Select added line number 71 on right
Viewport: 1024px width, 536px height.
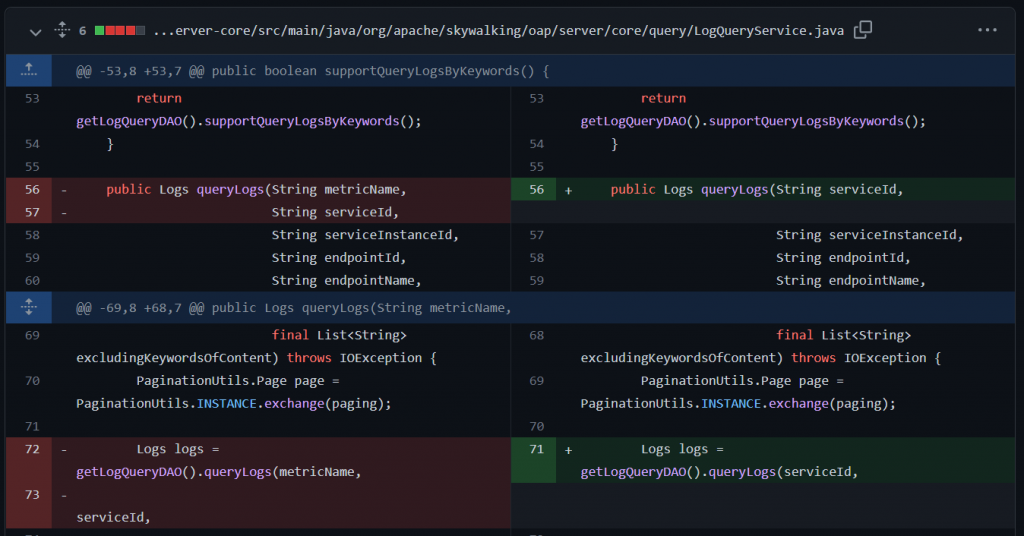[x=536, y=450]
